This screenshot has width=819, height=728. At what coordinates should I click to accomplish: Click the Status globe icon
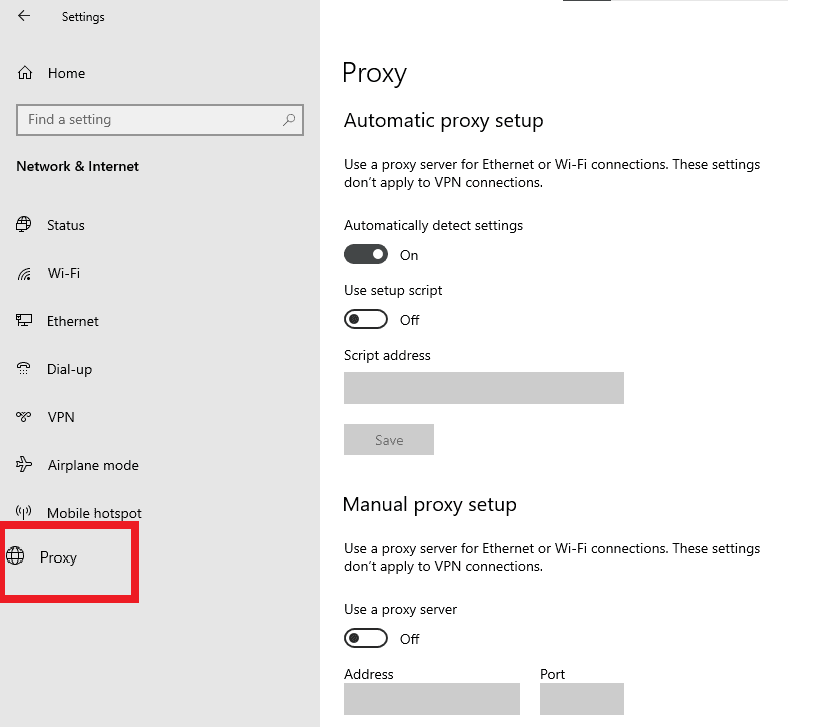pyautogui.click(x=24, y=225)
